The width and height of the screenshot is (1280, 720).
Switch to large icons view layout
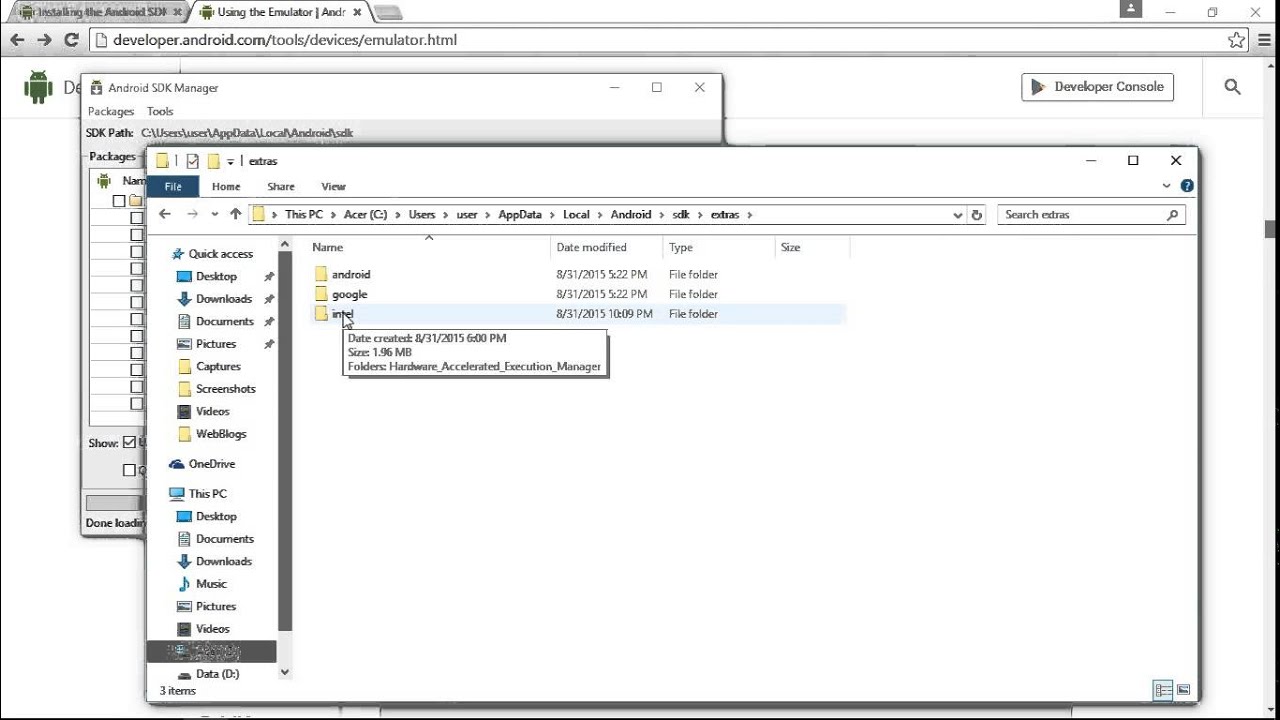(x=1184, y=690)
